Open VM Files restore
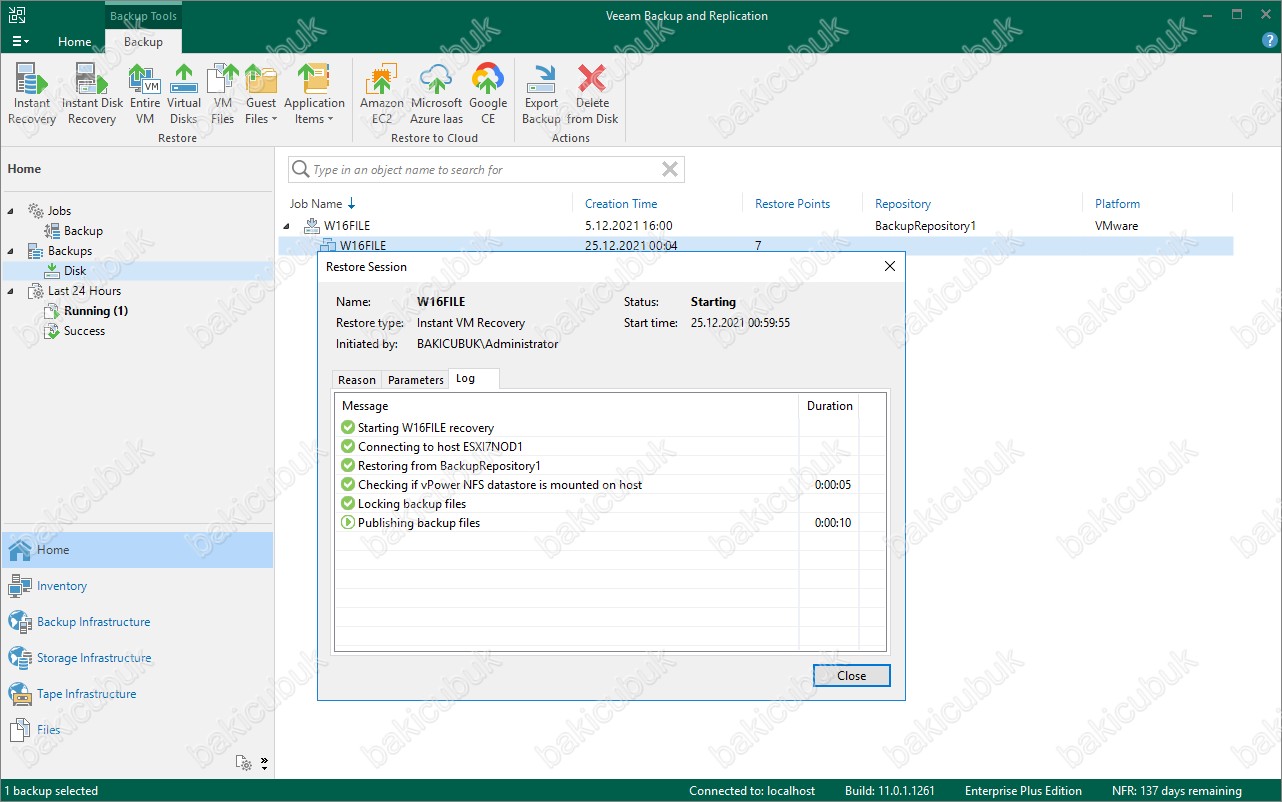 [222, 95]
